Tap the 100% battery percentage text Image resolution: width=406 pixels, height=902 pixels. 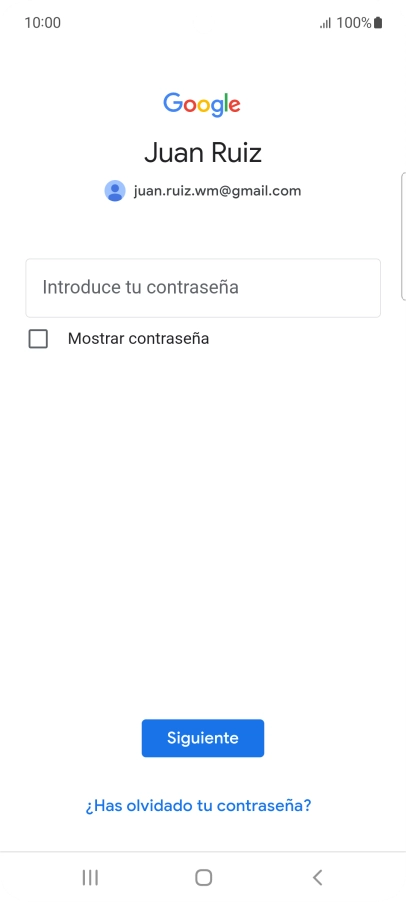tap(354, 23)
